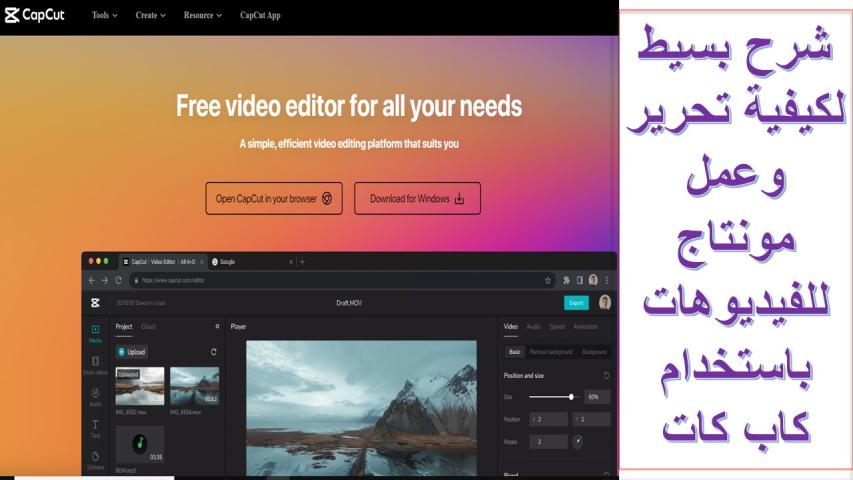
Task: Switch to the Cloud tab
Action: click(x=148, y=327)
